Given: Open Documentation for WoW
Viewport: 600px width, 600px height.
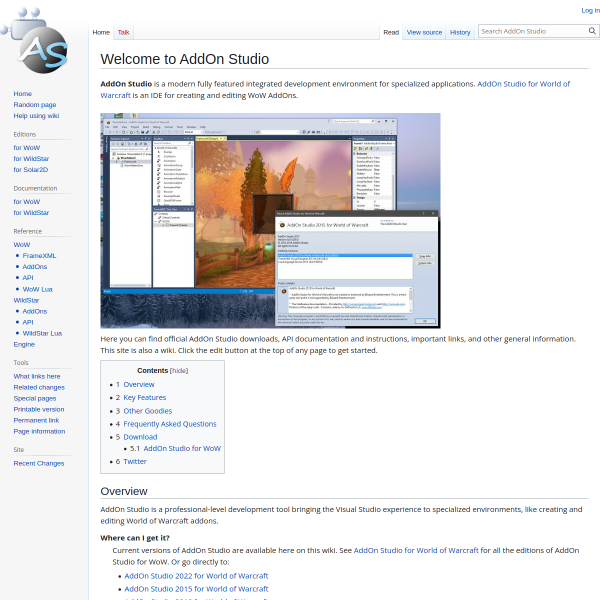Looking at the screenshot, I should pos(27,202).
